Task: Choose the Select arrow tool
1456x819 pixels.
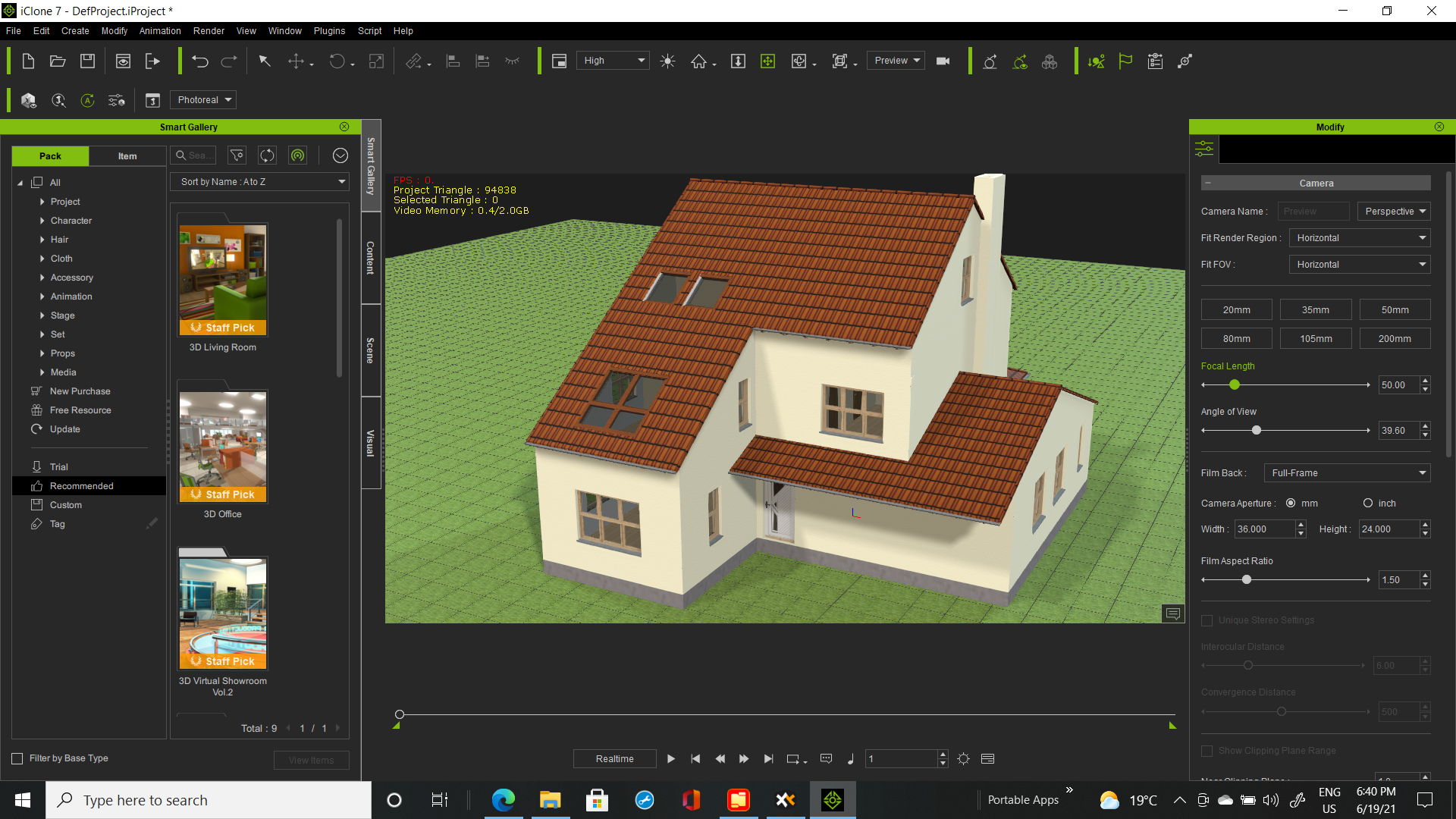Action: 265,61
